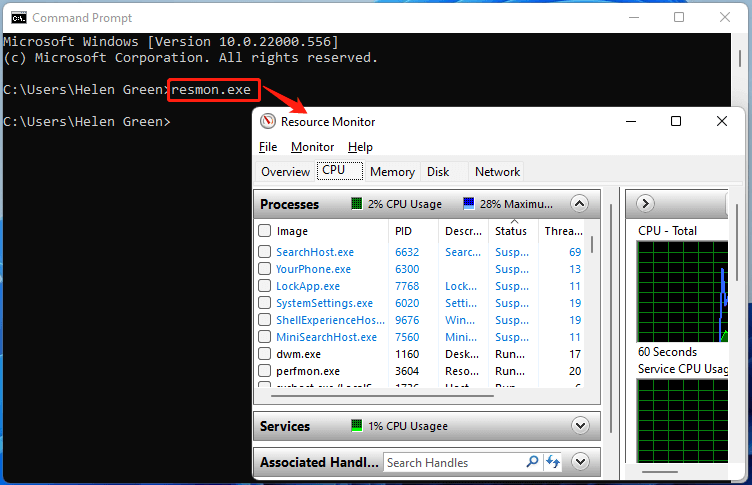Image resolution: width=752 pixels, height=485 pixels.
Task: Click the Command Prompt second prompt line
Action: coord(87,121)
